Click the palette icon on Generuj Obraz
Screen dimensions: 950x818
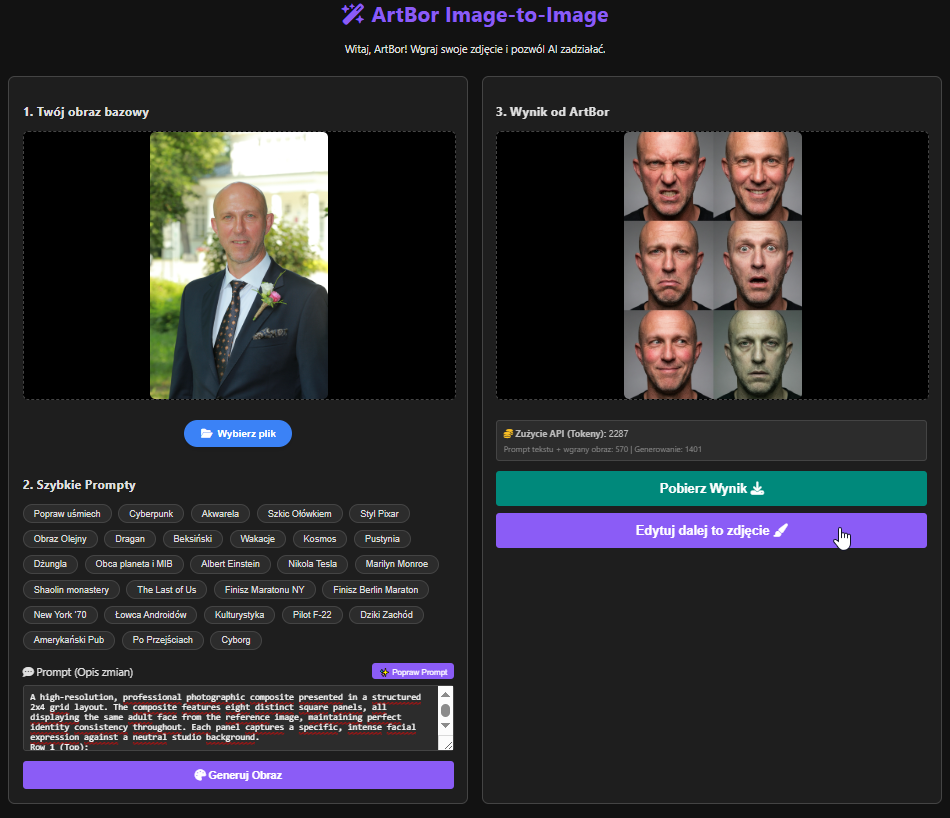(x=200, y=775)
